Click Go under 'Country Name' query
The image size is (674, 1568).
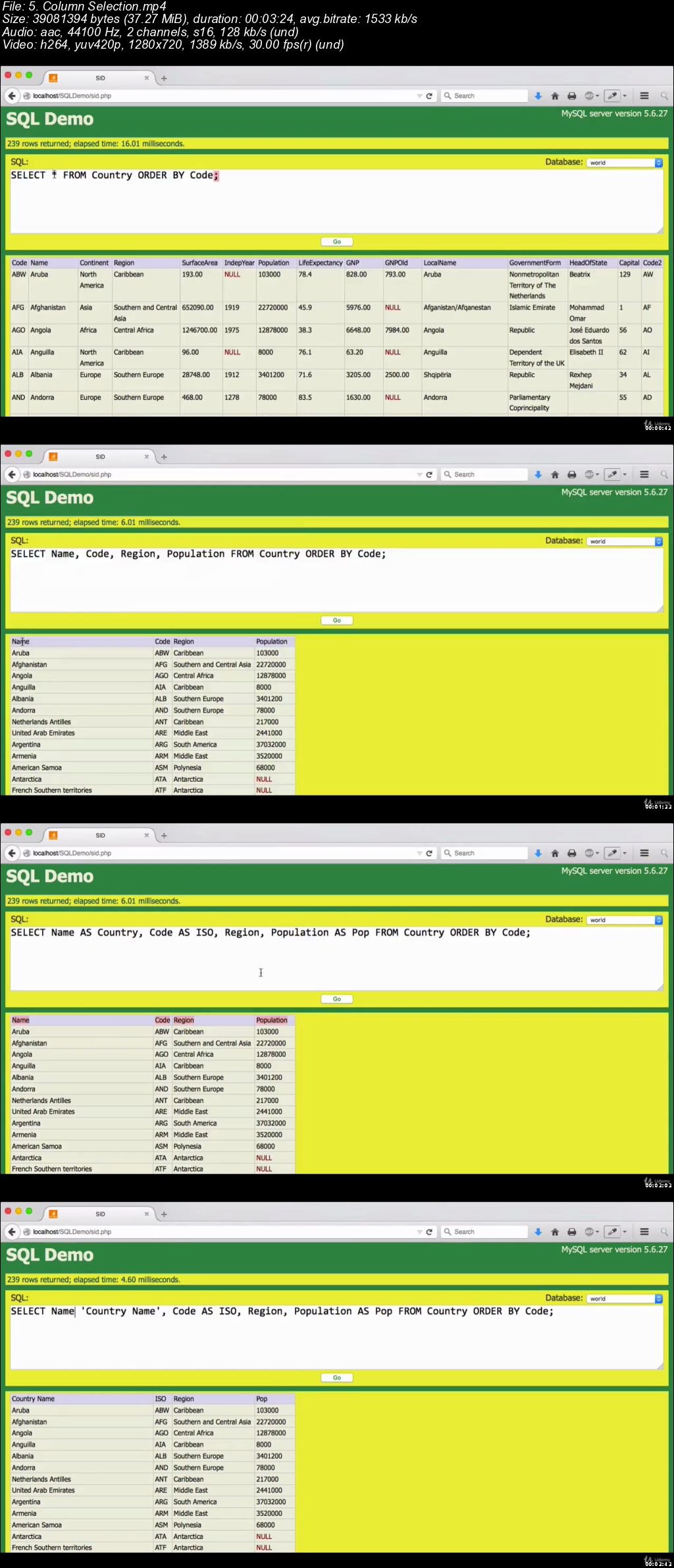click(x=337, y=1378)
